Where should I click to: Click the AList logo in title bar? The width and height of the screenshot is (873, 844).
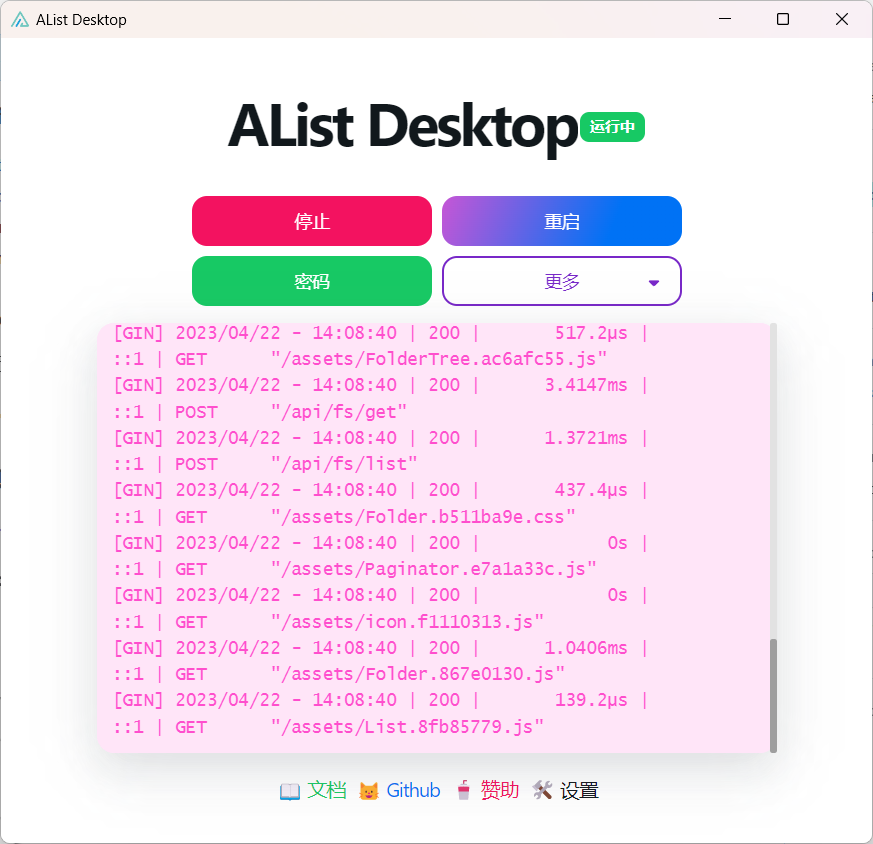pos(19,19)
